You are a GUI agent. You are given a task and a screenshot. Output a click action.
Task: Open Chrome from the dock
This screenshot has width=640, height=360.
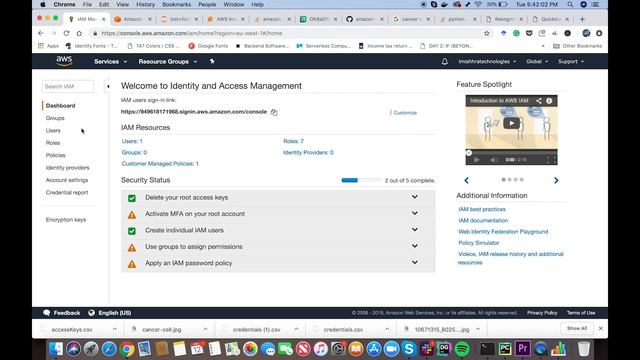[127, 349]
